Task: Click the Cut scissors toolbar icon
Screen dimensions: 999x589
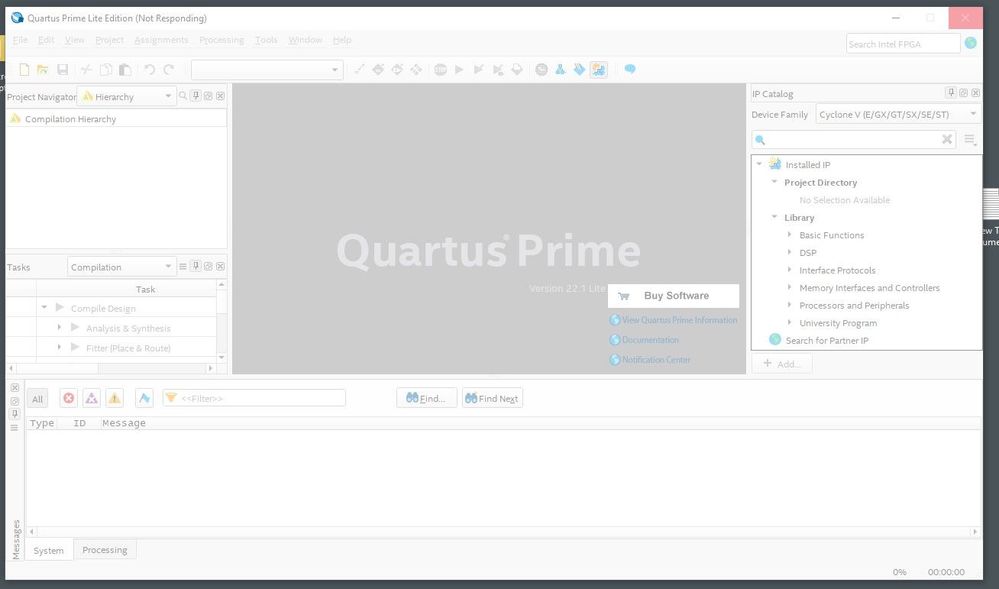Action: [86, 69]
